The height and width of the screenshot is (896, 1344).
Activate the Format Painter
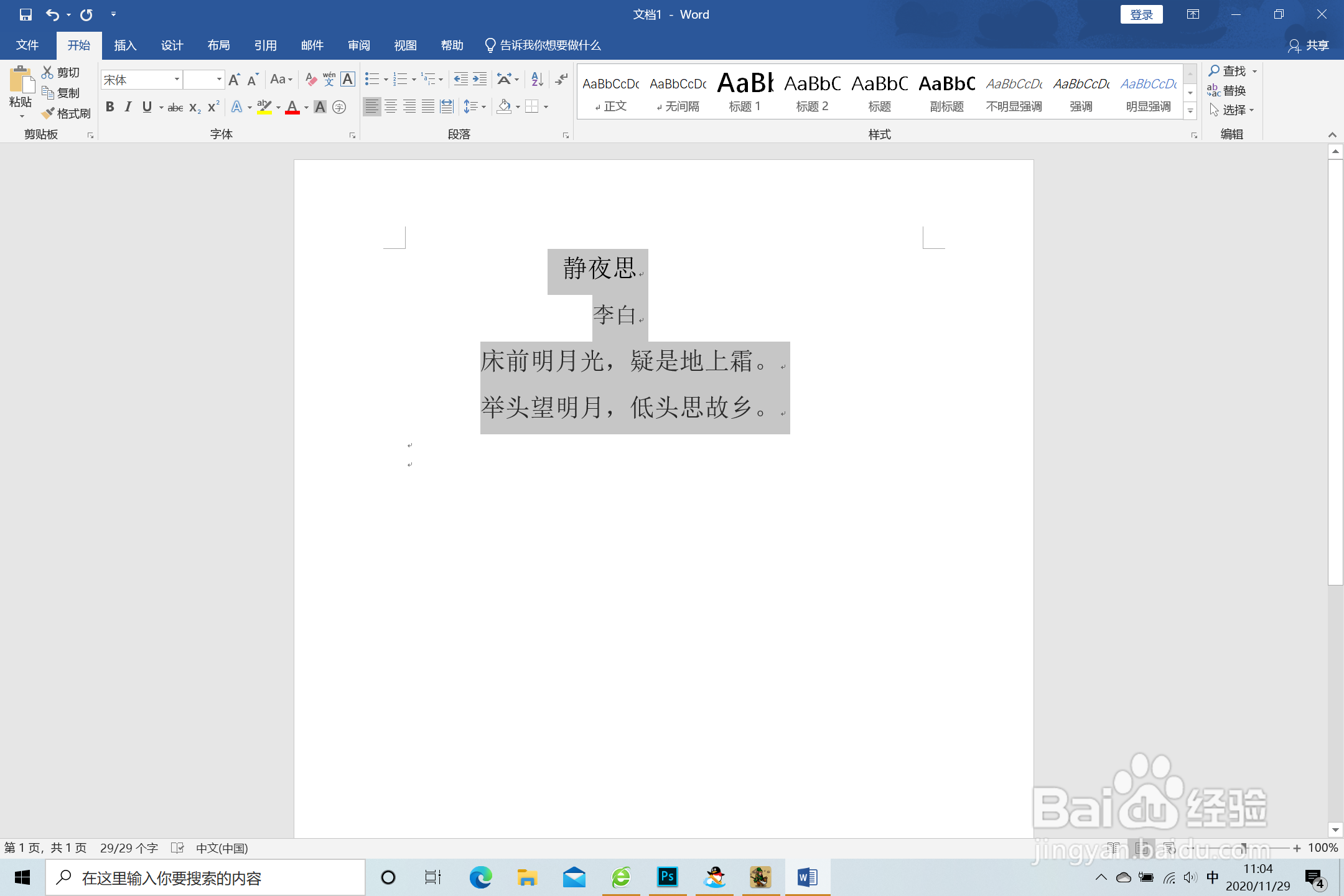pyautogui.click(x=66, y=113)
